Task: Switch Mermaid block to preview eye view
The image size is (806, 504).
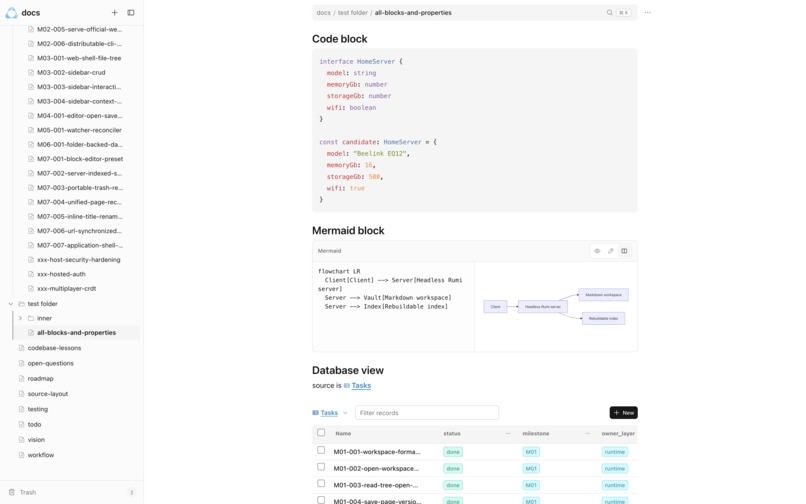Action: tap(597, 251)
